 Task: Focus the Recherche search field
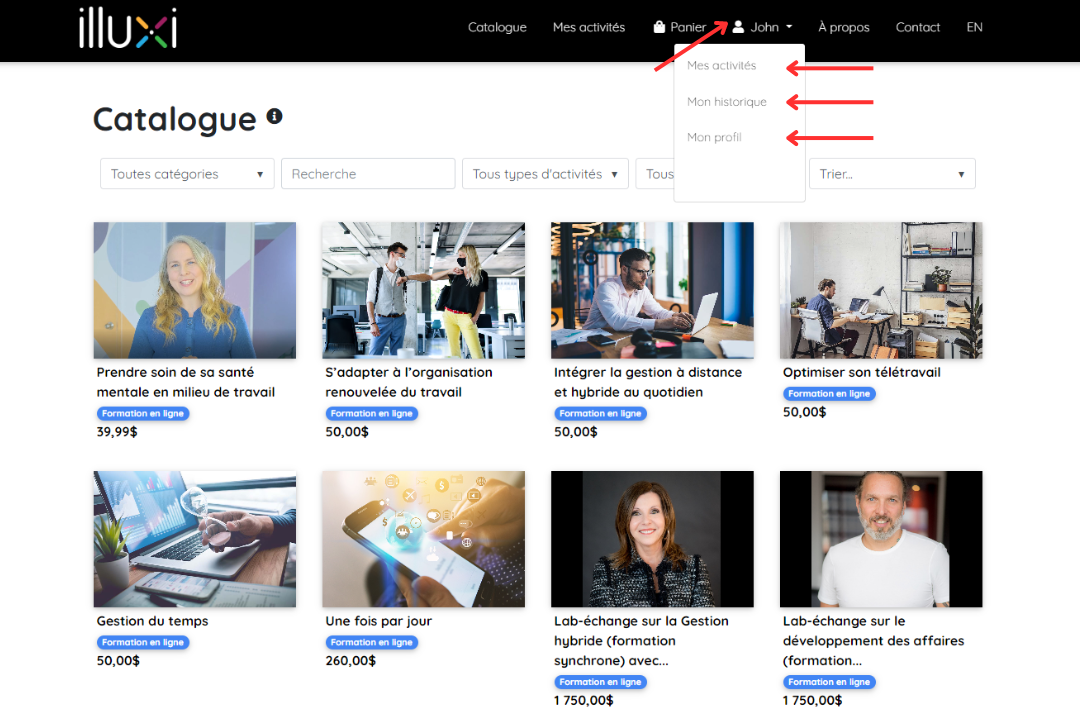point(368,174)
